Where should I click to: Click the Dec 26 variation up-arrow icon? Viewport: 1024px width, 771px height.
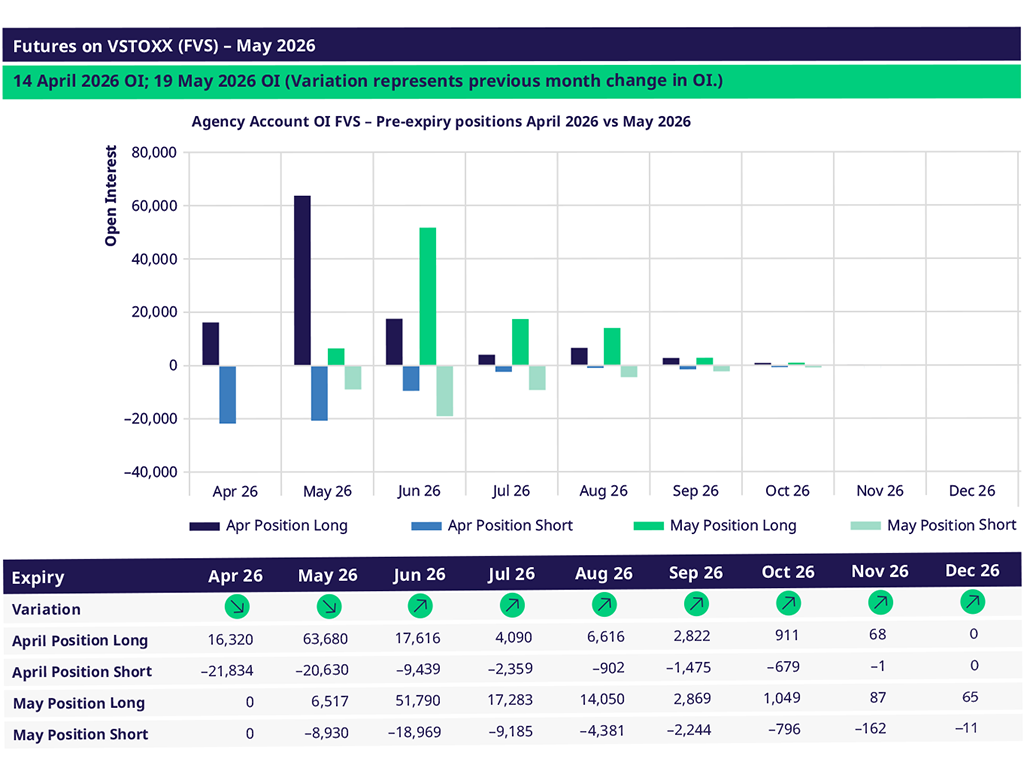click(x=972, y=601)
